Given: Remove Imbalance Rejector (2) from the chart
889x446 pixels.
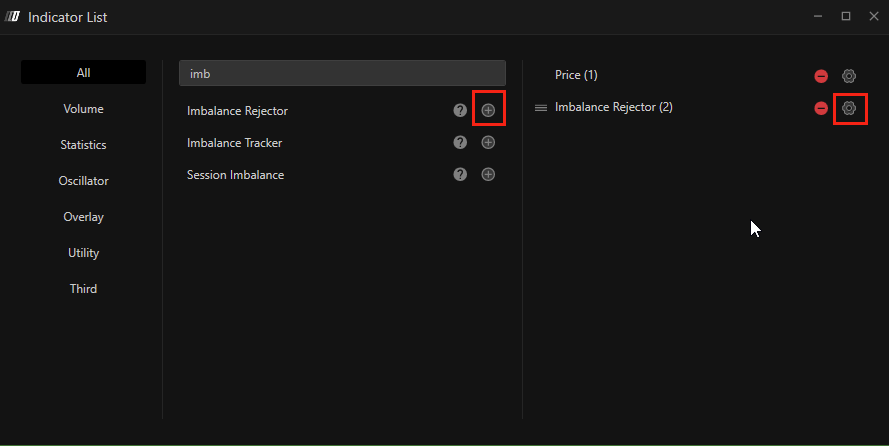Looking at the screenshot, I should (x=821, y=108).
